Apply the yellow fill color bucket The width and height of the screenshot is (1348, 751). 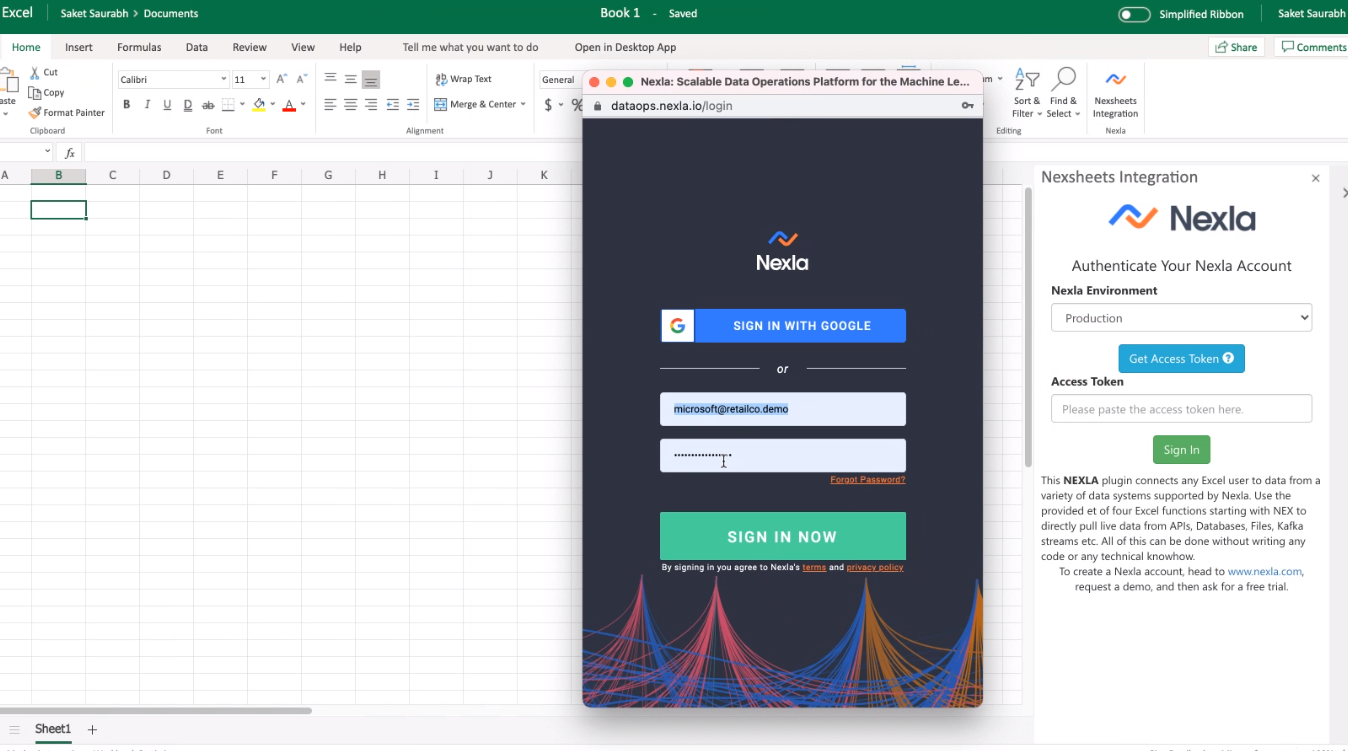259,105
